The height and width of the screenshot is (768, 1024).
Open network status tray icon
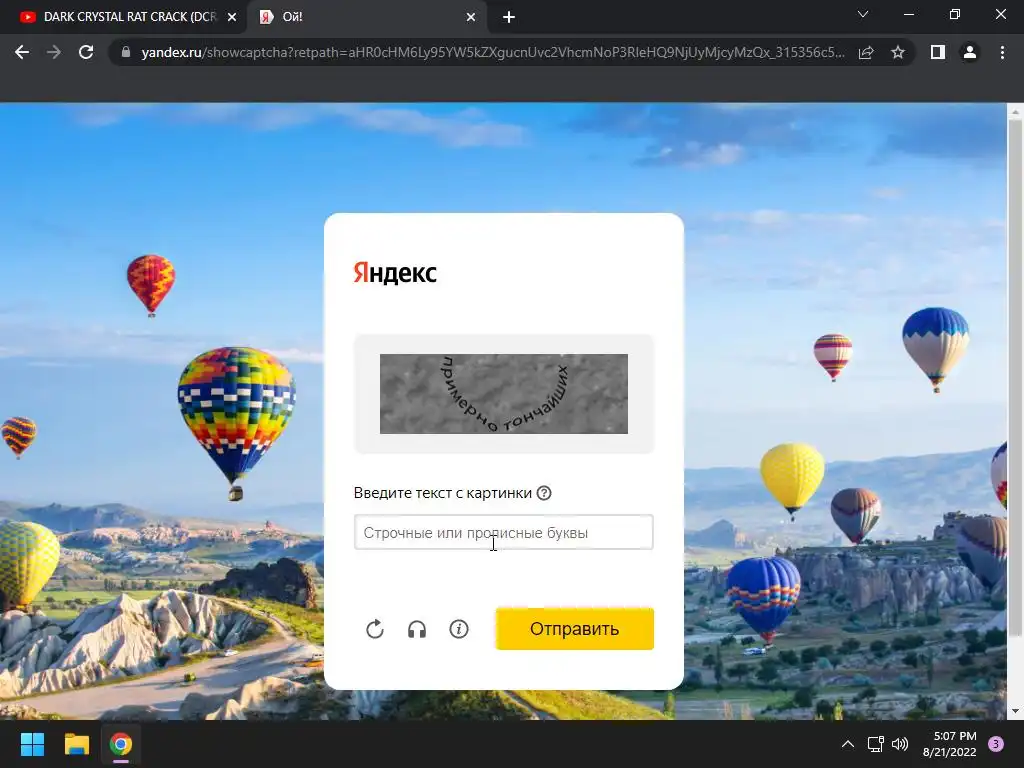pyautogui.click(x=875, y=744)
